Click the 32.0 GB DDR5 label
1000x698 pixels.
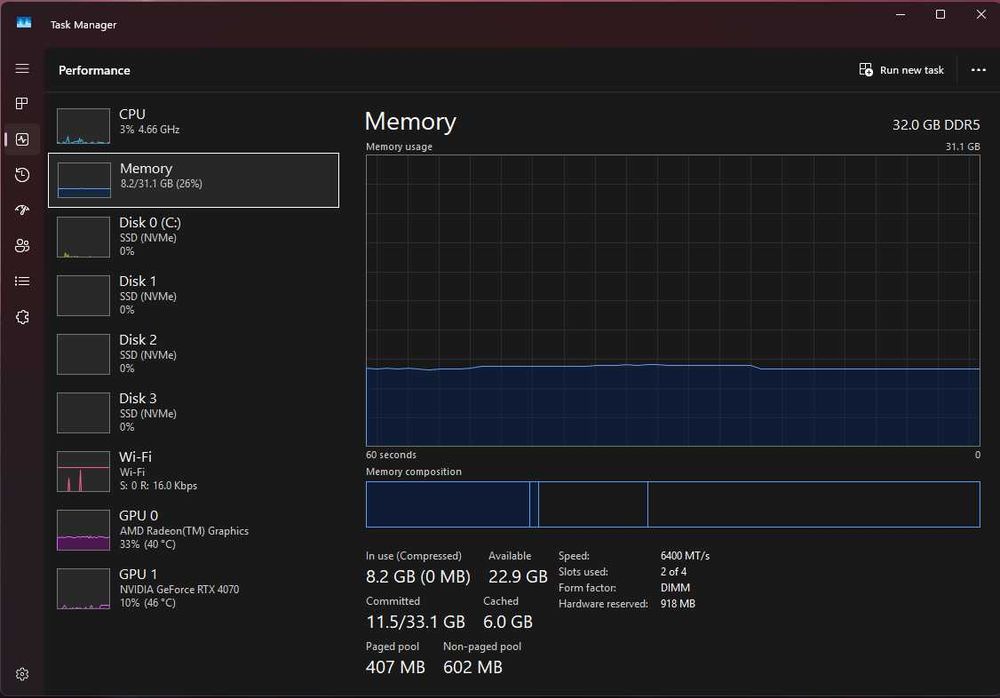[936, 125]
